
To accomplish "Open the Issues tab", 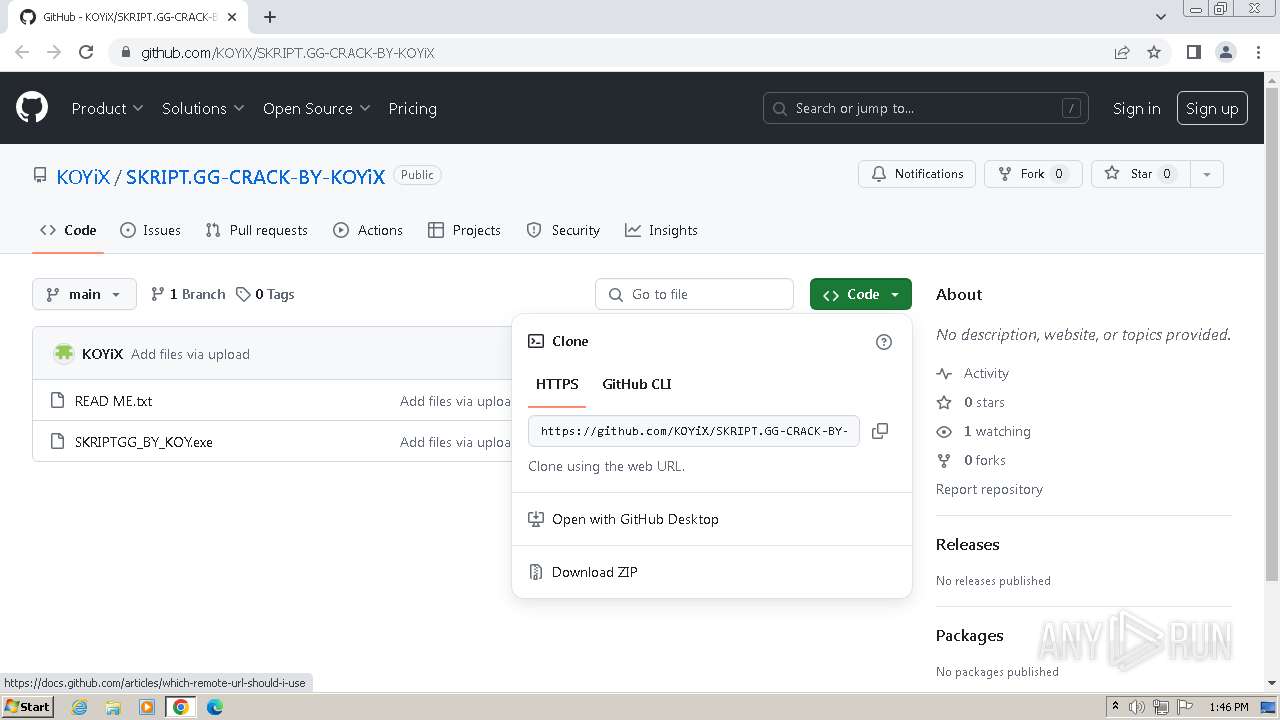I will click(x=151, y=230).
